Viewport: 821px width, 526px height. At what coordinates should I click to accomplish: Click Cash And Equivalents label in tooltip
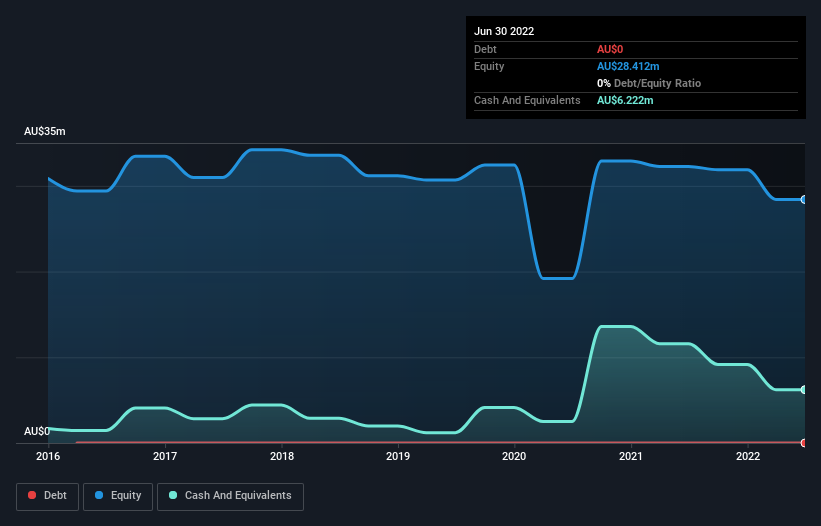point(527,100)
